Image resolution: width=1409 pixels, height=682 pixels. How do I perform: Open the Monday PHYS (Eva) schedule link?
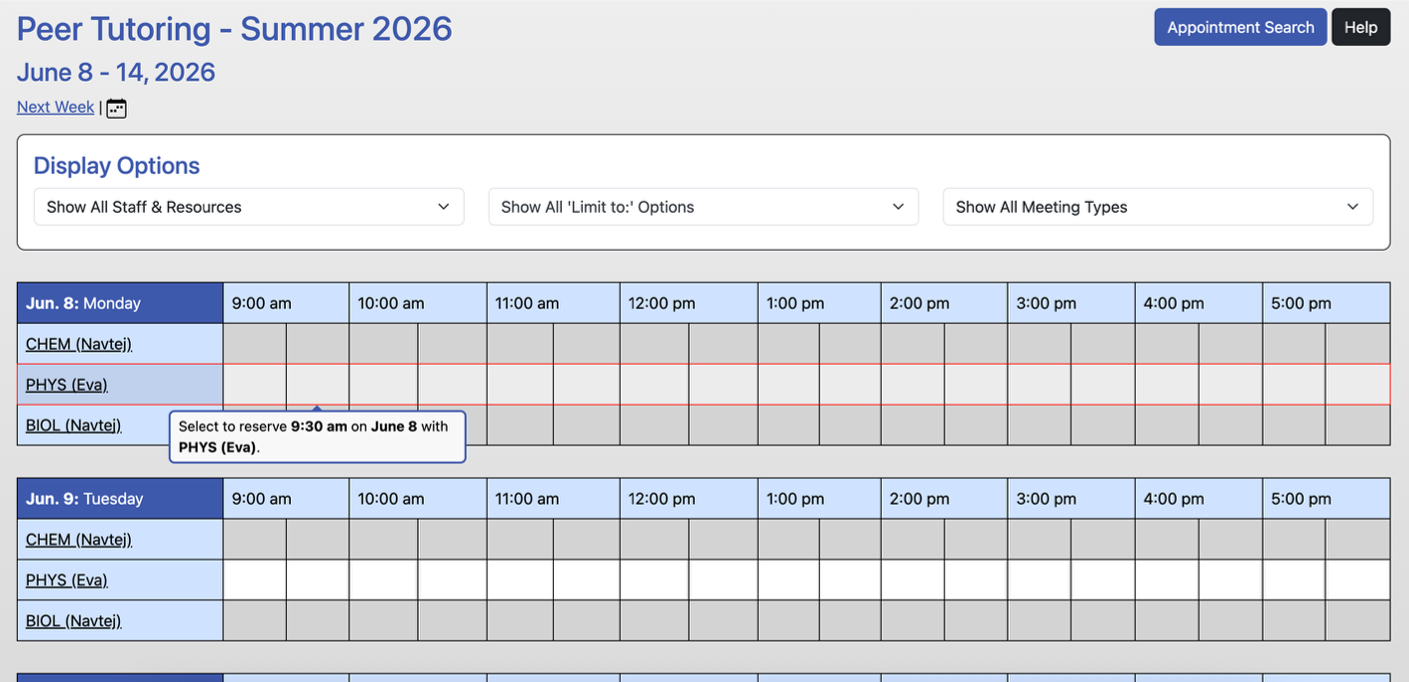pos(67,385)
